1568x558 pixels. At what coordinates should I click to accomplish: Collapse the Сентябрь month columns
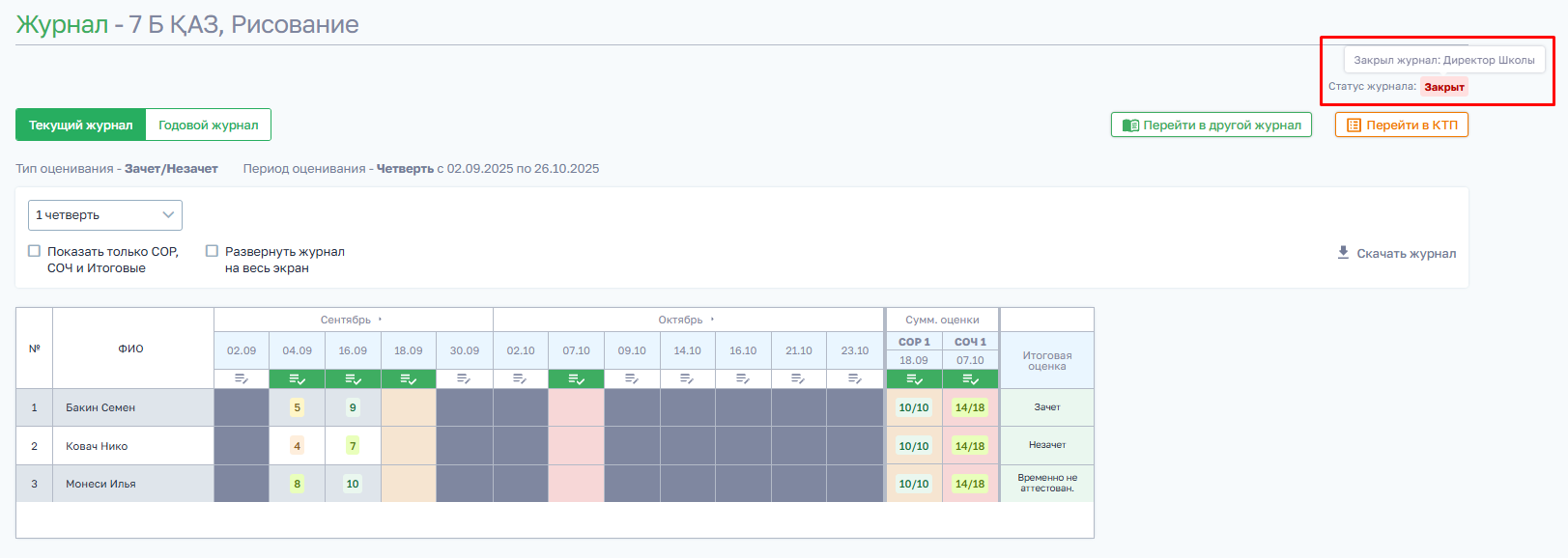click(380, 320)
